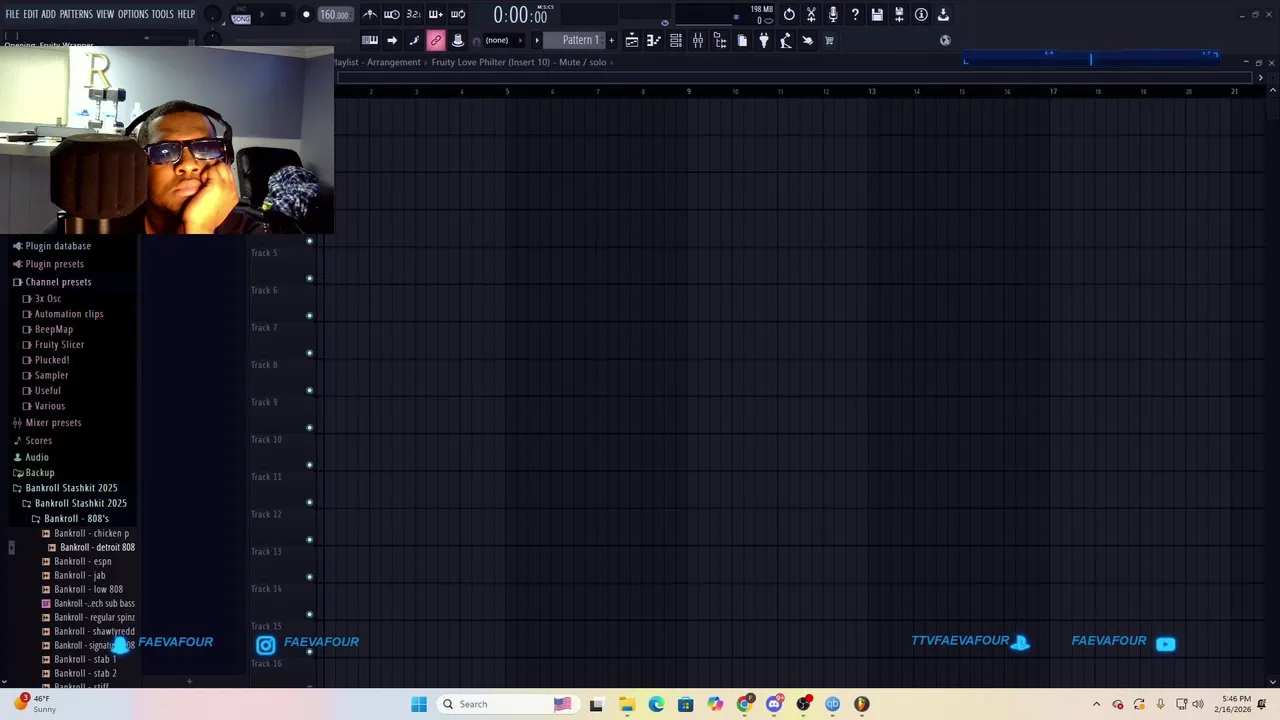The height and width of the screenshot is (720, 1280).
Task: Click the globe news icon
Action: coord(945,40)
